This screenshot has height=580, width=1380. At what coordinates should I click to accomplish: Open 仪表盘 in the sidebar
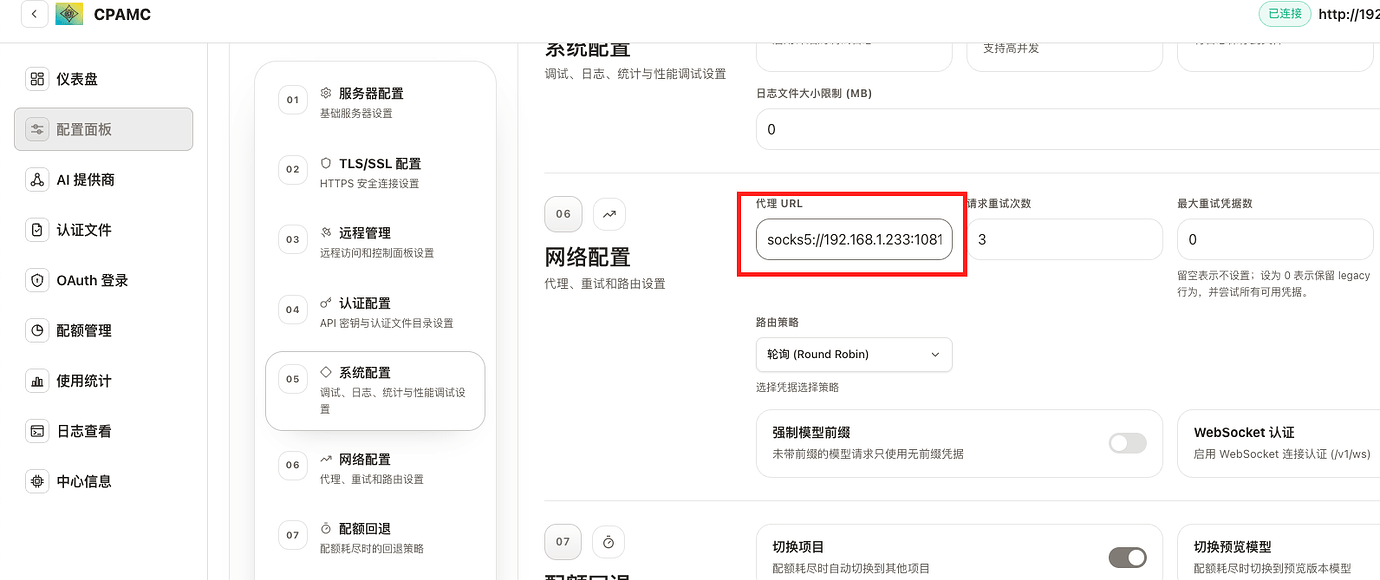103,79
